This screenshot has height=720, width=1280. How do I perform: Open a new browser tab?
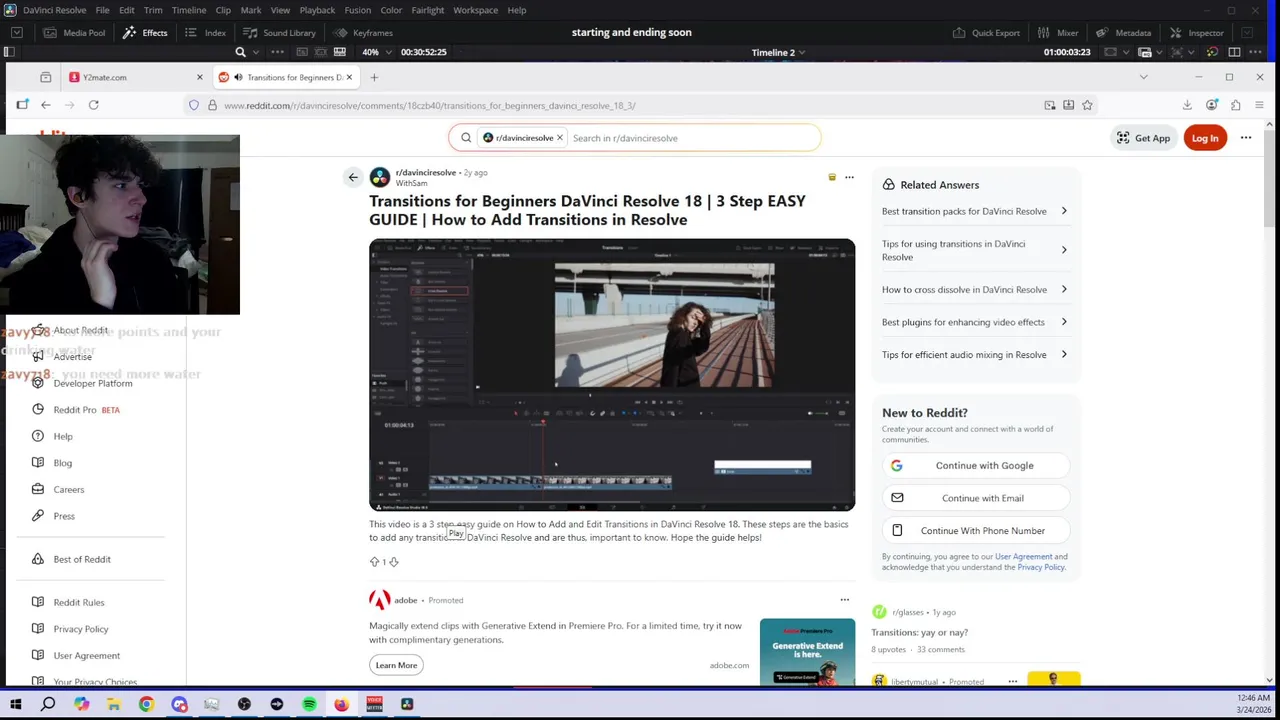374,77
